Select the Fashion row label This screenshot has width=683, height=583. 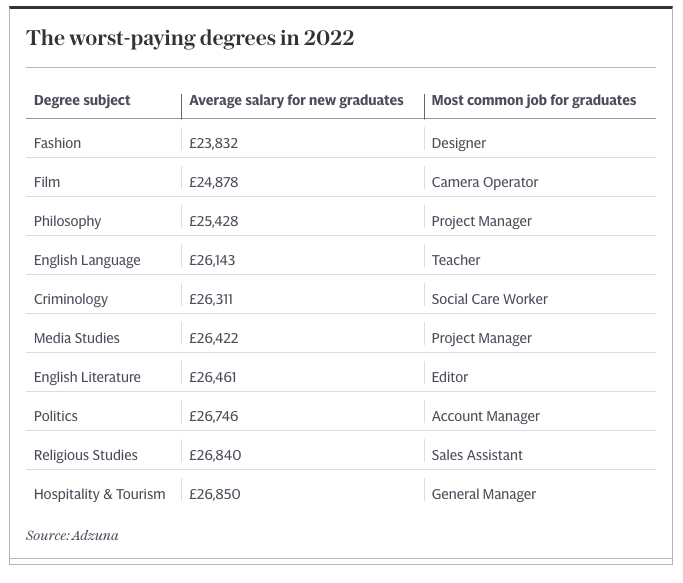pyautogui.click(x=57, y=143)
